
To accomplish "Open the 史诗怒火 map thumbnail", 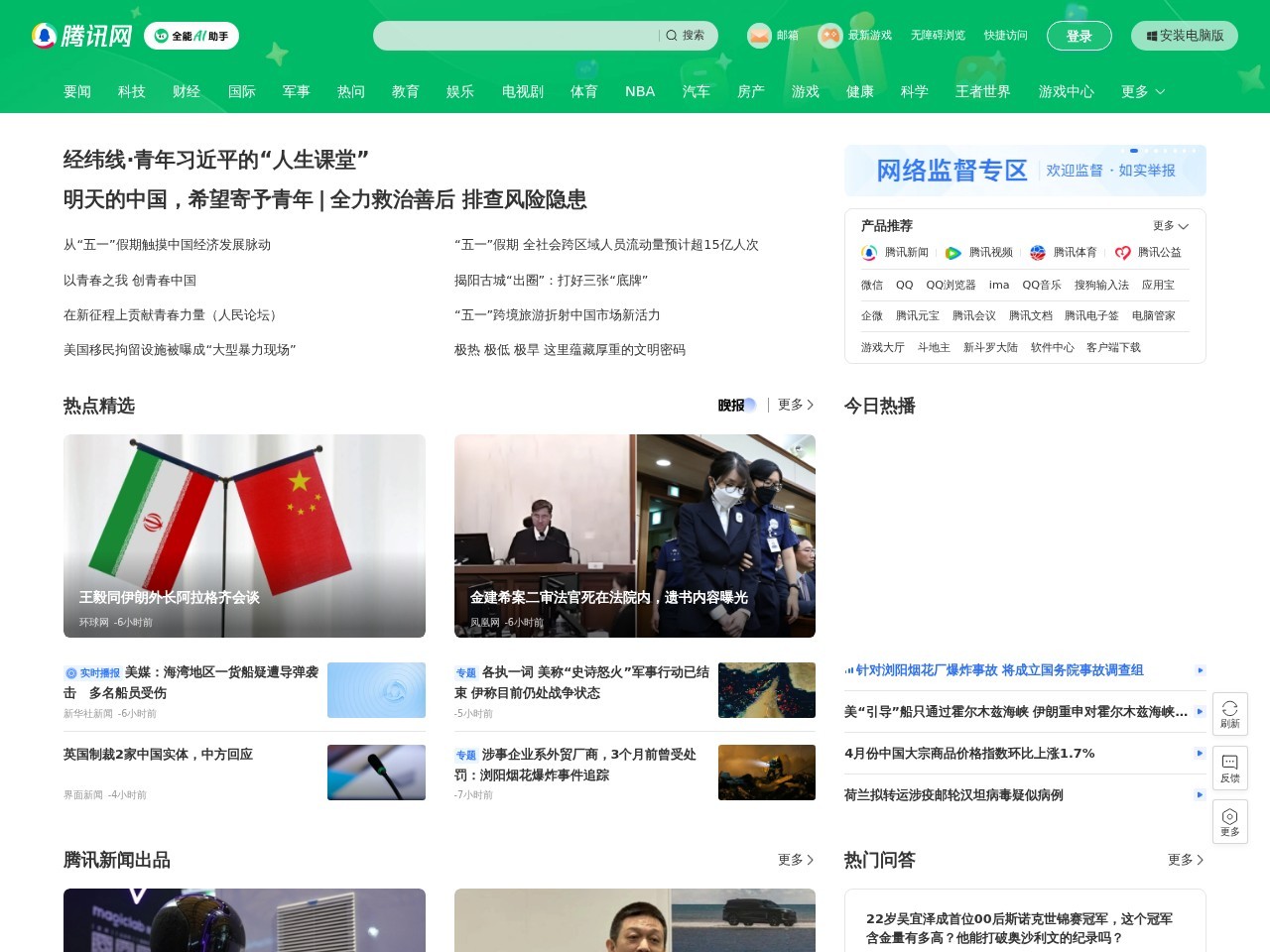I will tap(767, 690).
